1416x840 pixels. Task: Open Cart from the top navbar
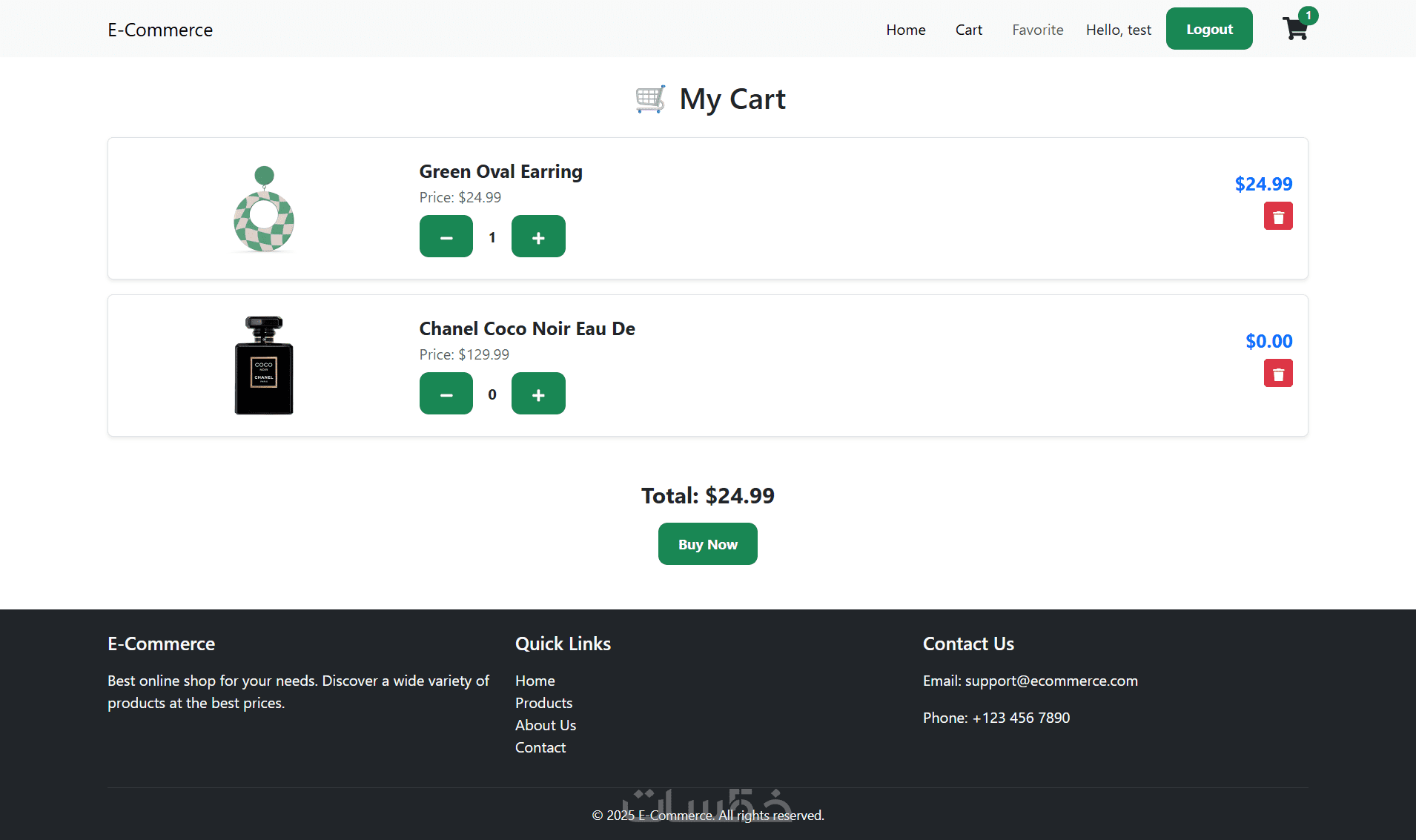969,30
